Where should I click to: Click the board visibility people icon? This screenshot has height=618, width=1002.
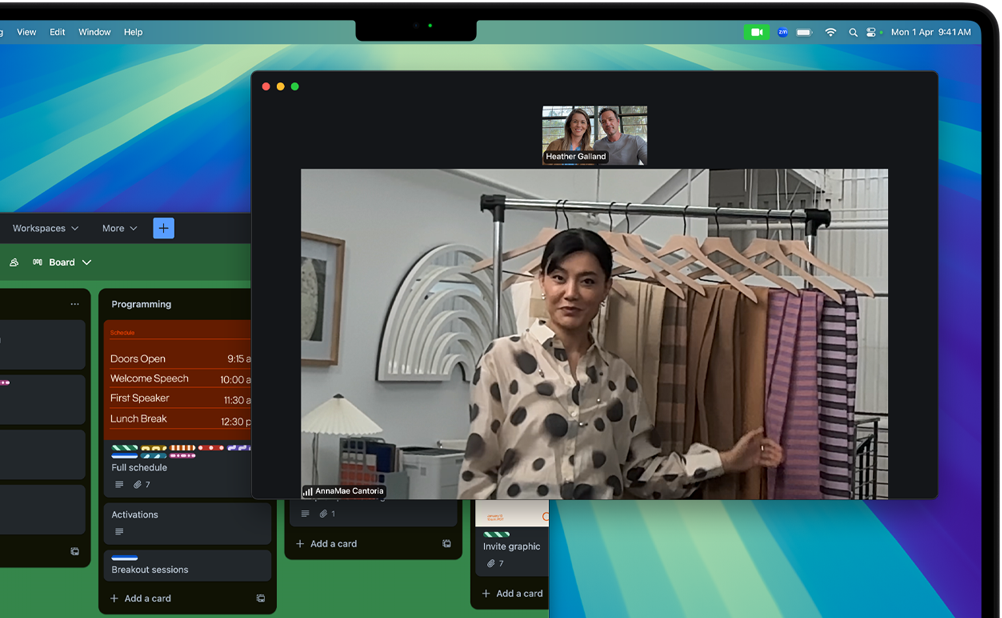pos(14,262)
